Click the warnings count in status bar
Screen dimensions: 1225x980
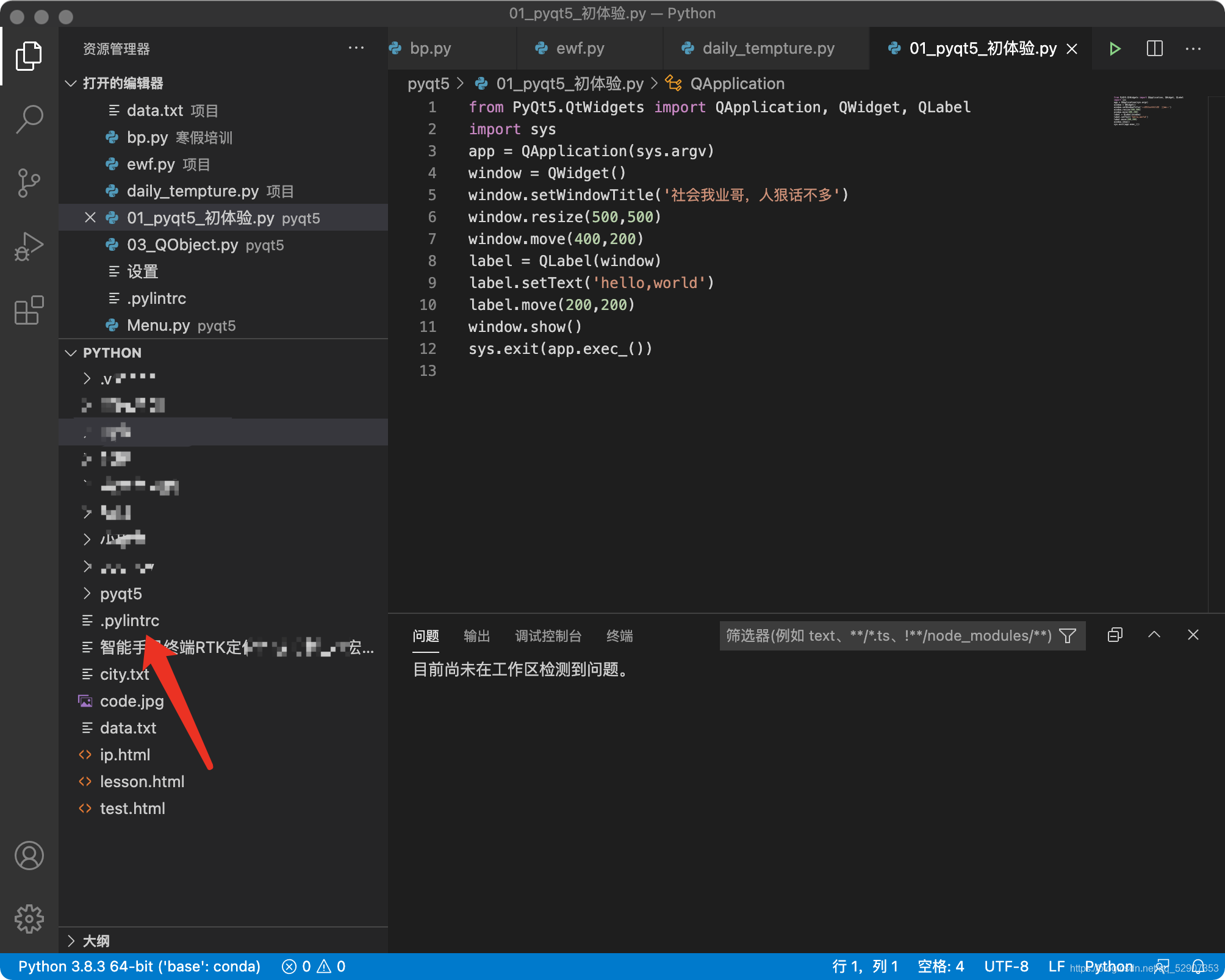point(331,967)
